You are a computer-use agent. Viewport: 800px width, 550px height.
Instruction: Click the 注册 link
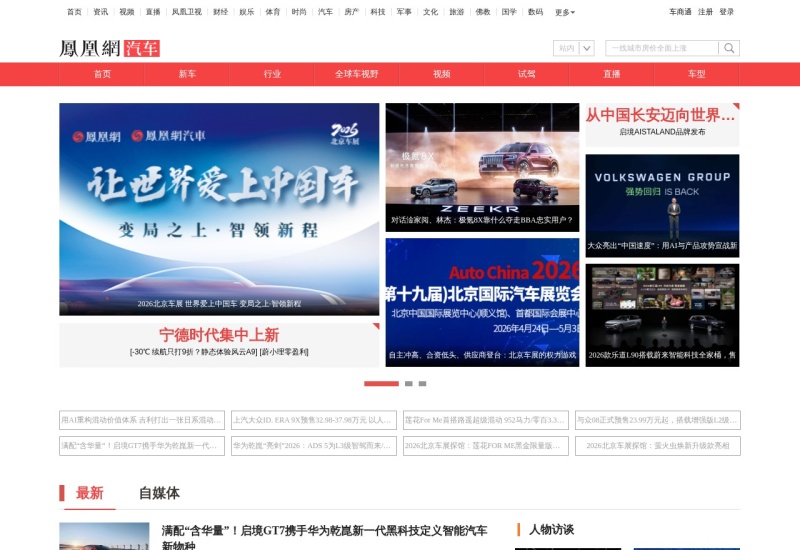click(x=705, y=12)
